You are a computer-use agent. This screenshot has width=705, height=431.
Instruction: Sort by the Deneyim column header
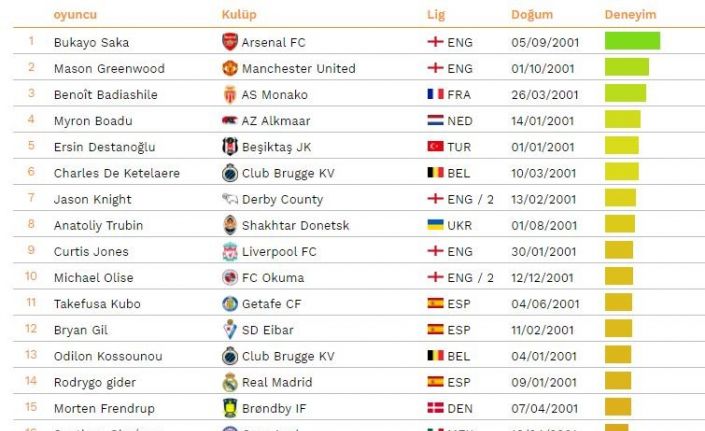coord(630,15)
